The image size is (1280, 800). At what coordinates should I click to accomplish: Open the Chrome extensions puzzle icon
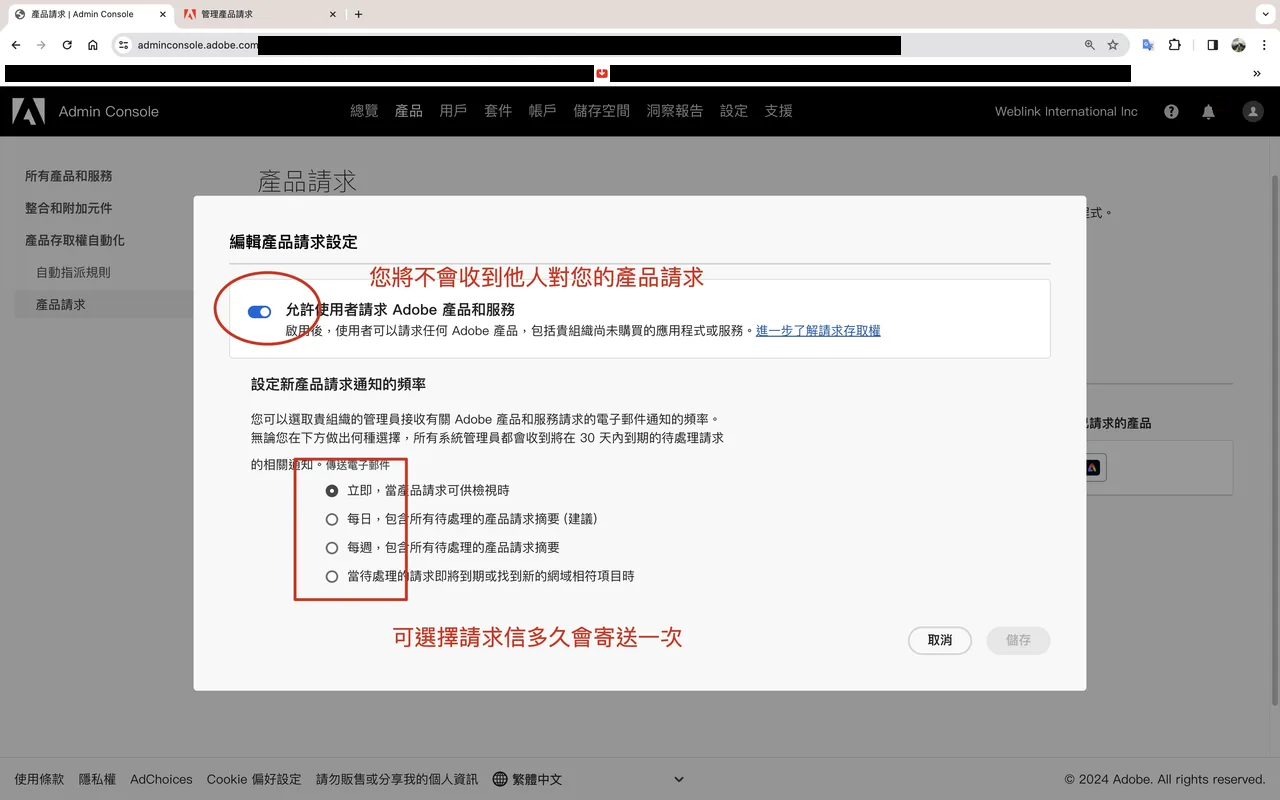1175,45
